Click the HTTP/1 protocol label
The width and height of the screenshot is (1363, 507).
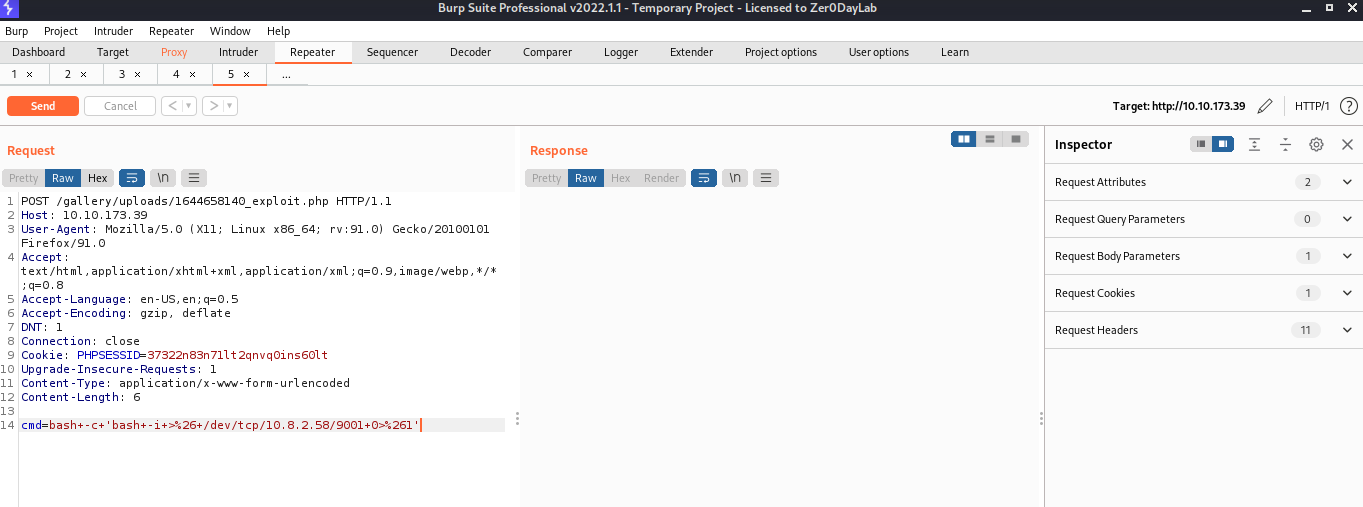tap(1312, 106)
